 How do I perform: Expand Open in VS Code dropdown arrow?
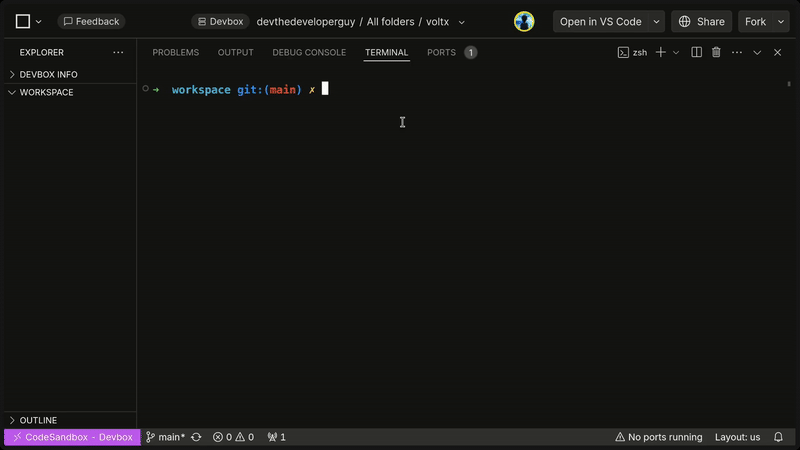point(657,21)
